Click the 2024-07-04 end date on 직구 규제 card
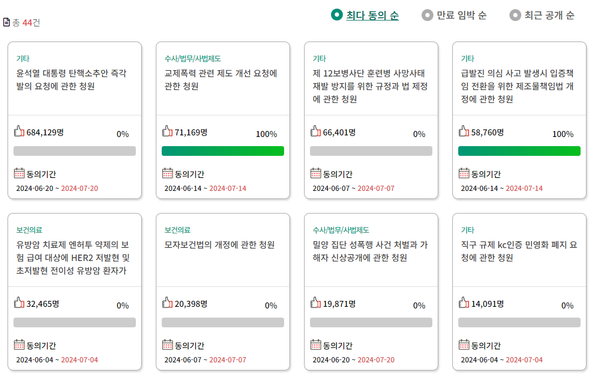 point(524,360)
